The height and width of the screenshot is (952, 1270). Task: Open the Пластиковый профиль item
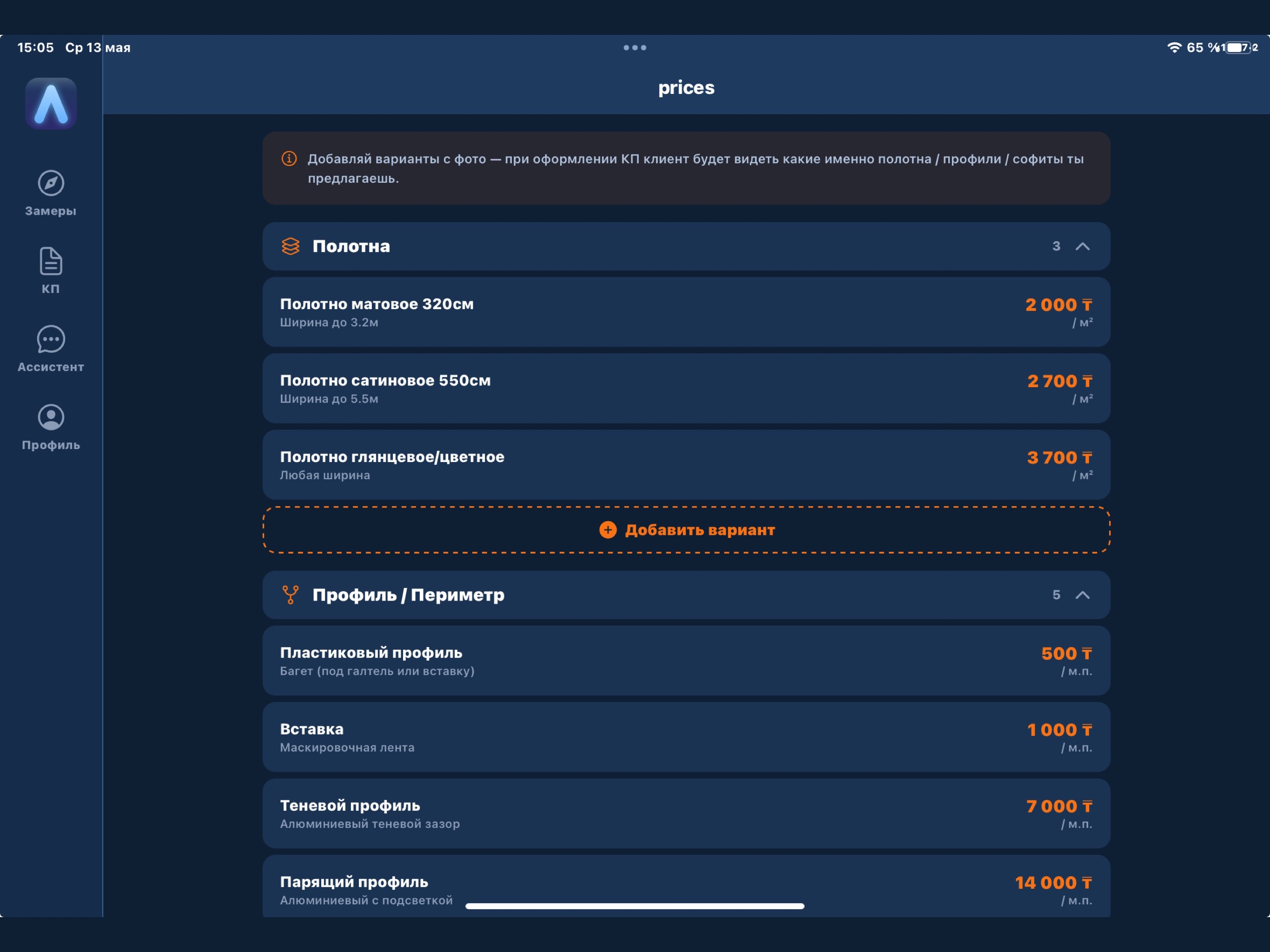[686, 661]
